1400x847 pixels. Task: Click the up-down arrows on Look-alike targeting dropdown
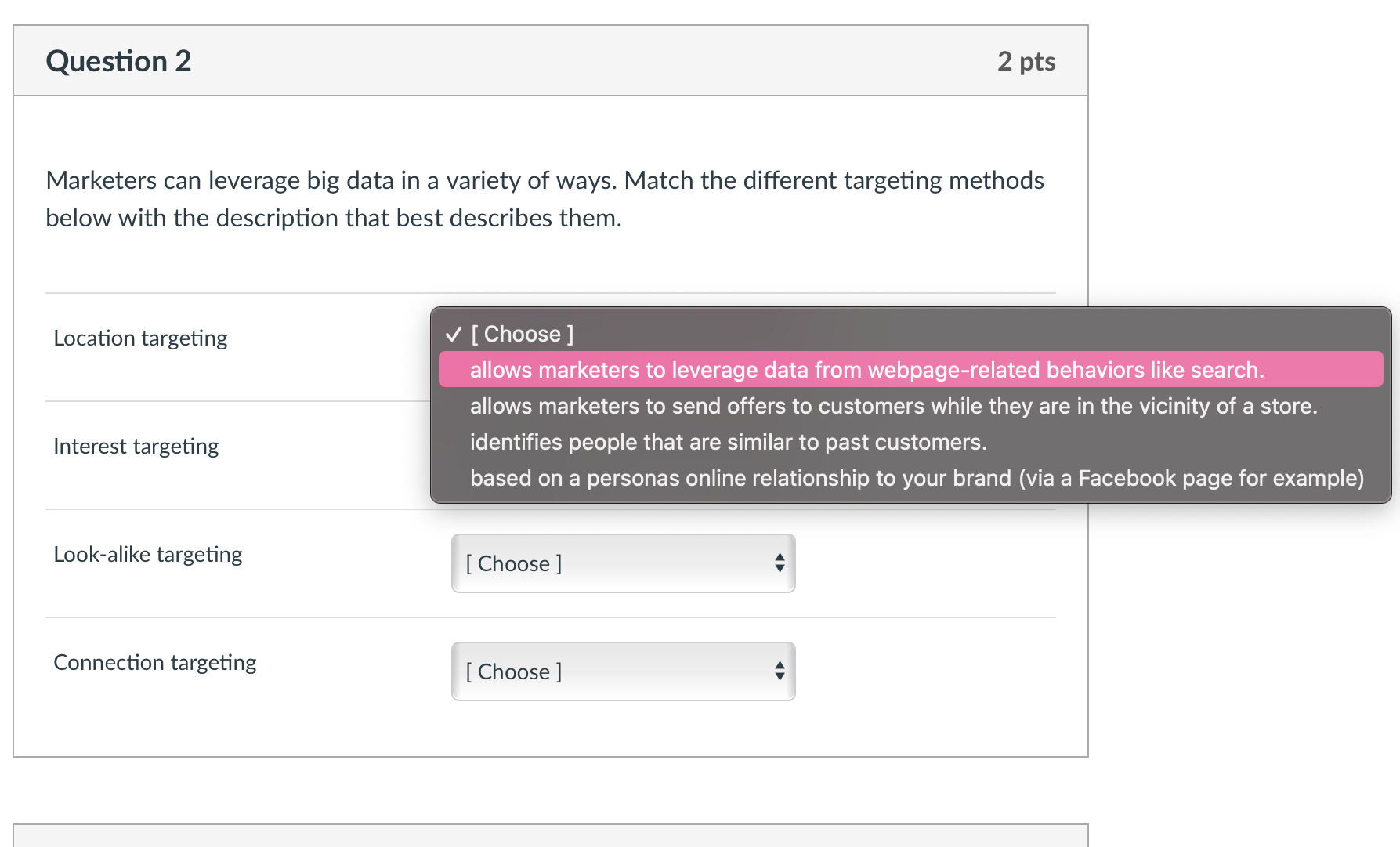pos(780,563)
